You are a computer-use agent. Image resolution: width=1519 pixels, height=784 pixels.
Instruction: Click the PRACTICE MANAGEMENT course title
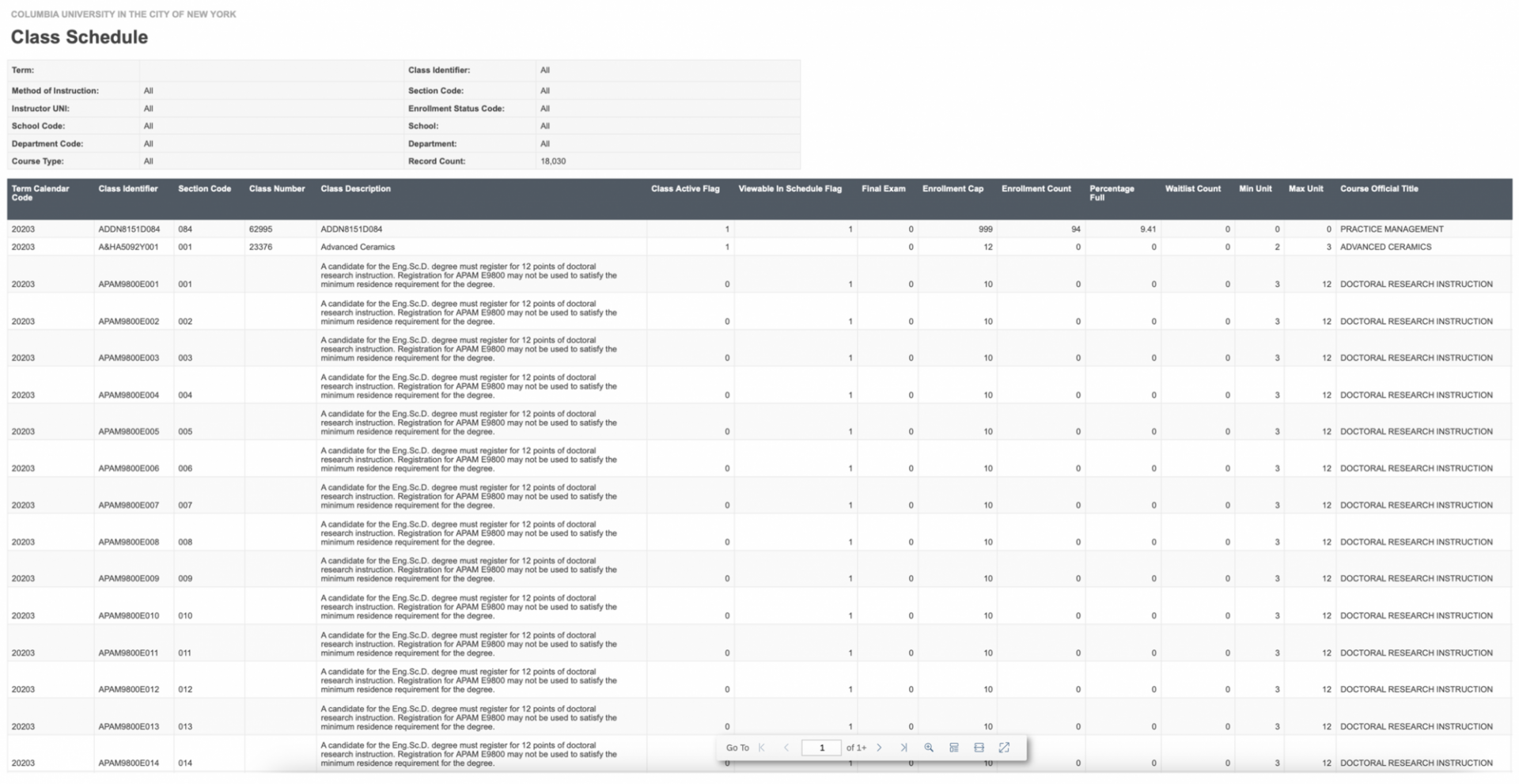[1392, 229]
